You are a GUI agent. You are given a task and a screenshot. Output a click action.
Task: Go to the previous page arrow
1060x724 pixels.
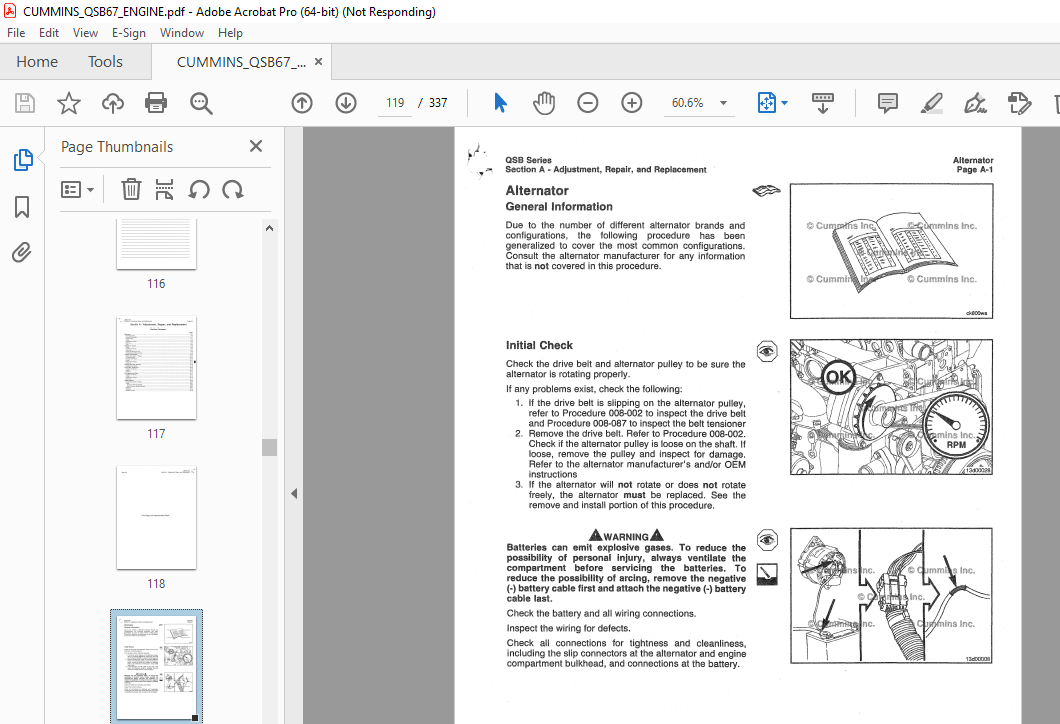pos(302,103)
